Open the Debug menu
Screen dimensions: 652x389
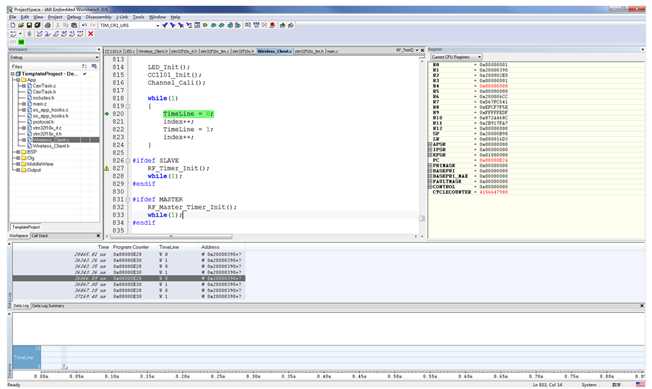pos(74,17)
